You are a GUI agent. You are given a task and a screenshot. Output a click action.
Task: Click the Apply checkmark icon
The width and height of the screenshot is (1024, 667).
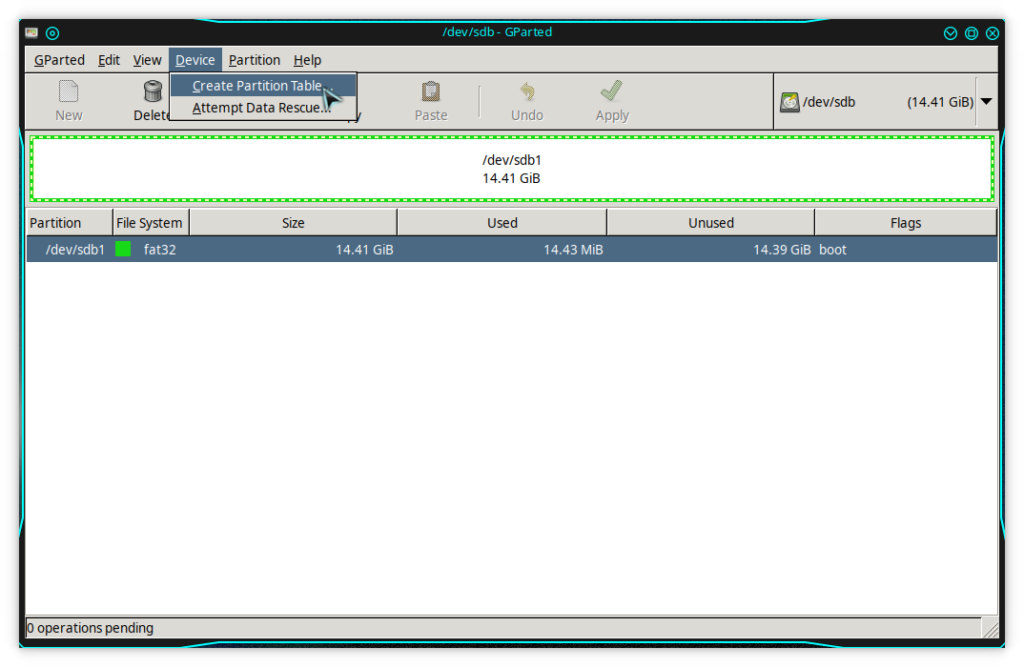(612, 93)
